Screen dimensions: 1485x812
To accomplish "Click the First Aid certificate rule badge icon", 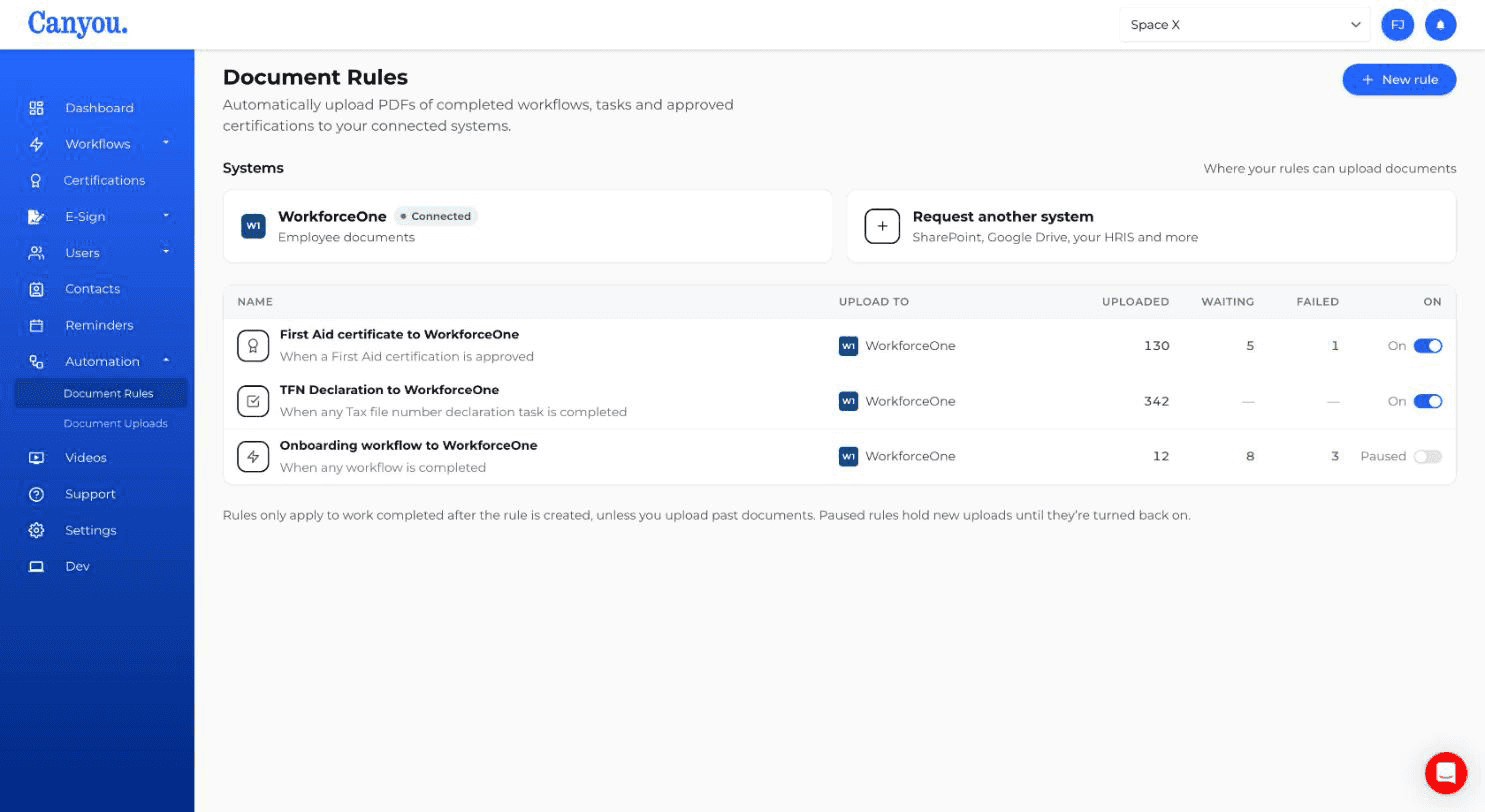I will pos(253,346).
